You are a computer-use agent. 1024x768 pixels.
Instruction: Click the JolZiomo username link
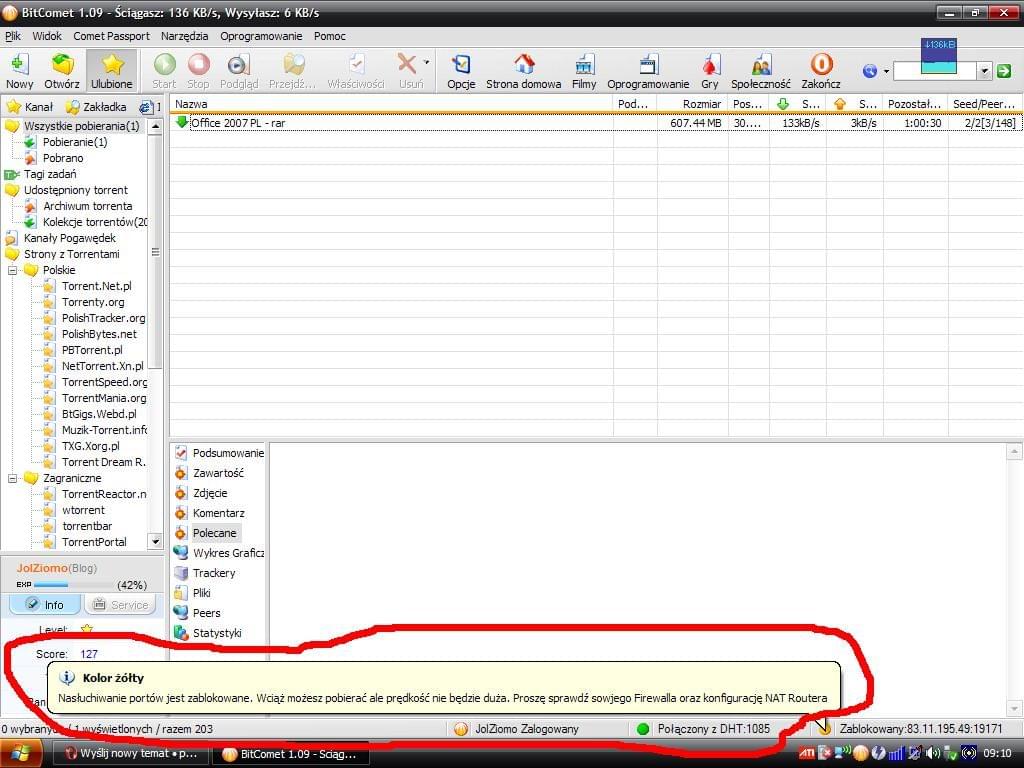(x=42, y=568)
